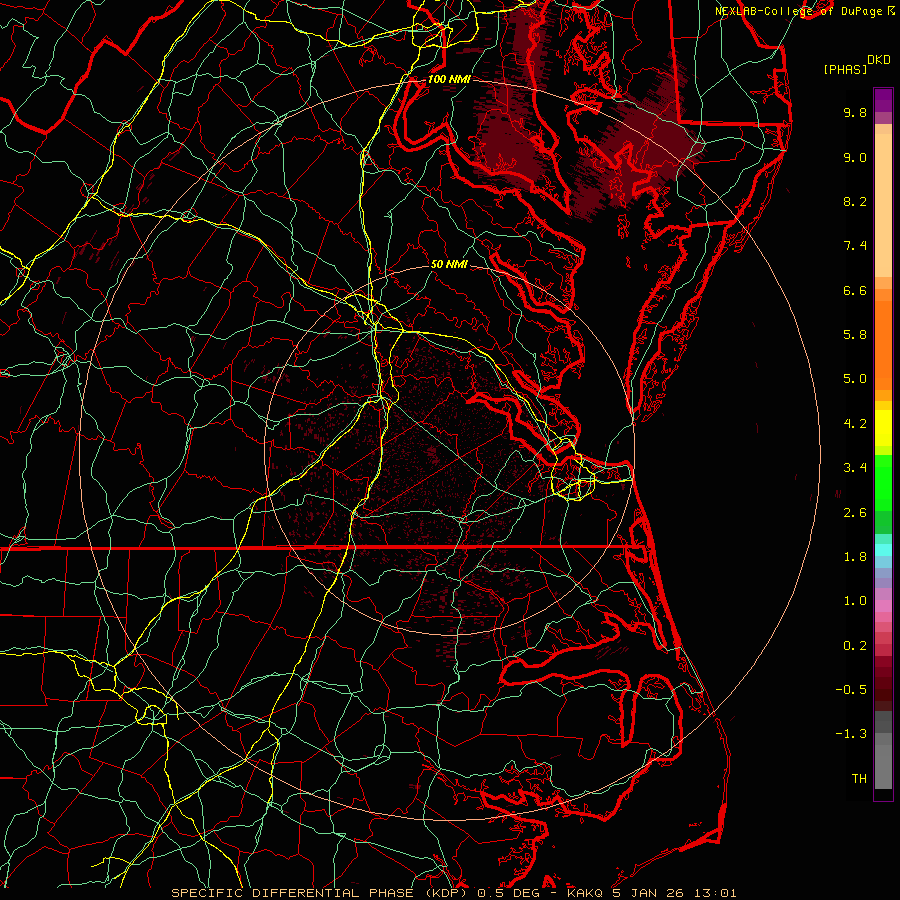Select the 9.0 value on the scale
This screenshot has width=900, height=900.
tap(855, 158)
